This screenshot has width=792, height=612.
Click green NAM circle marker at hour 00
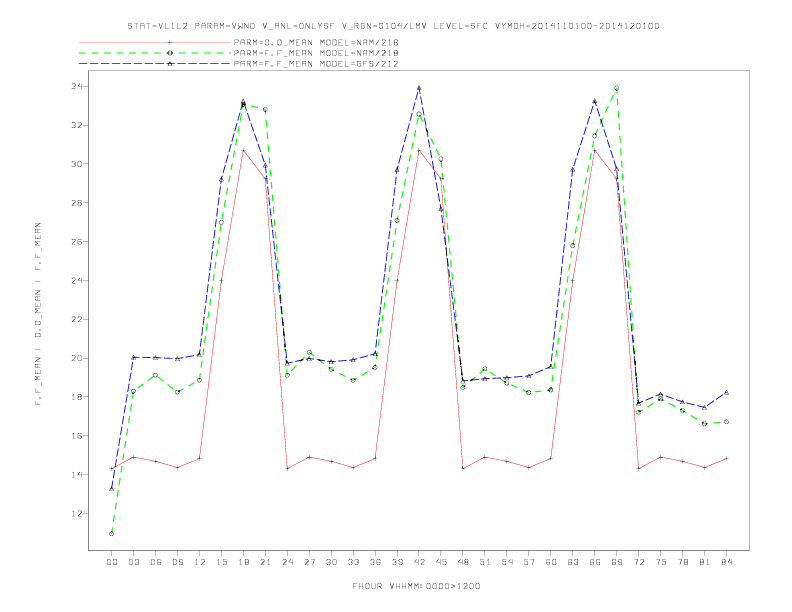tap(112, 533)
